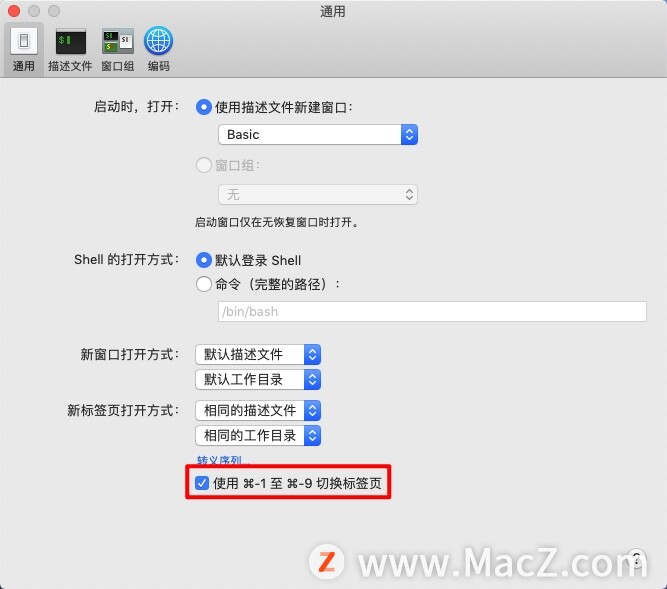Open the 相同的描述文件 new tab dropdown
This screenshot has width=667, height=589.
coord(258,410)
